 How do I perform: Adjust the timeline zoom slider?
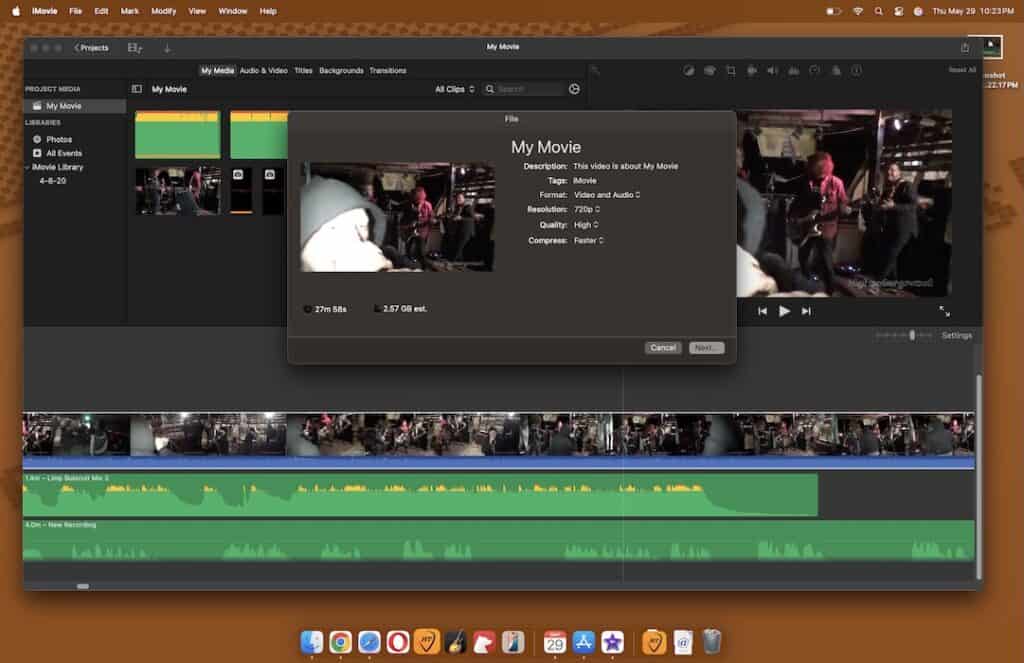point(912,335)
